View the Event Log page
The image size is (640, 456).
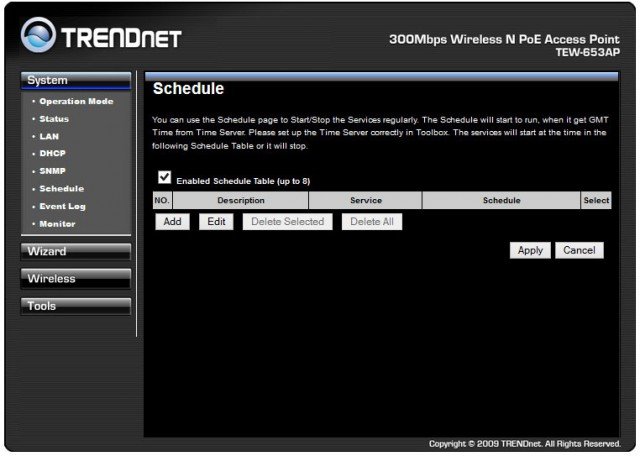(62, 206)
